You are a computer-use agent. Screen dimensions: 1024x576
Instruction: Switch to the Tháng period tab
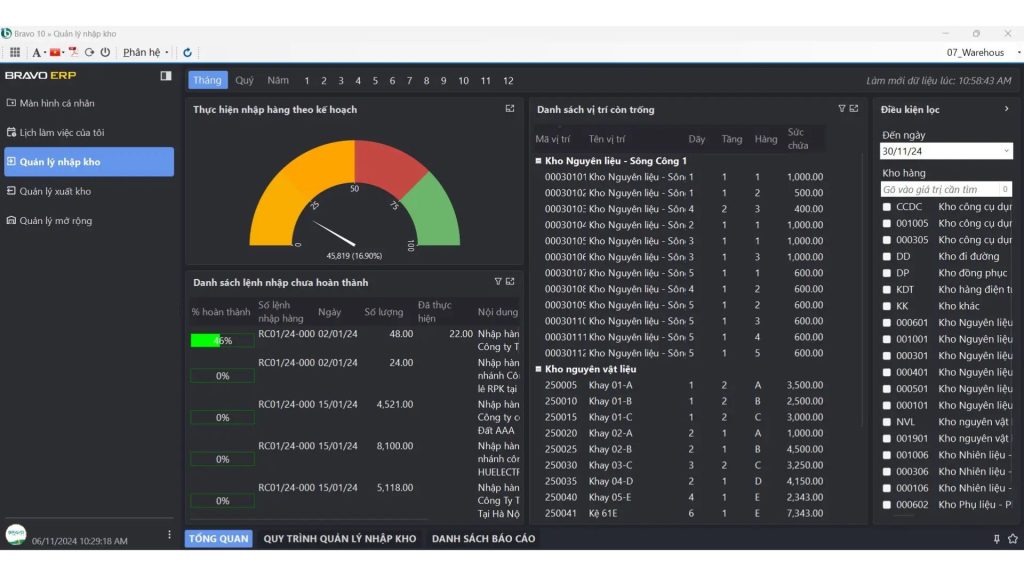coord(208,80)
